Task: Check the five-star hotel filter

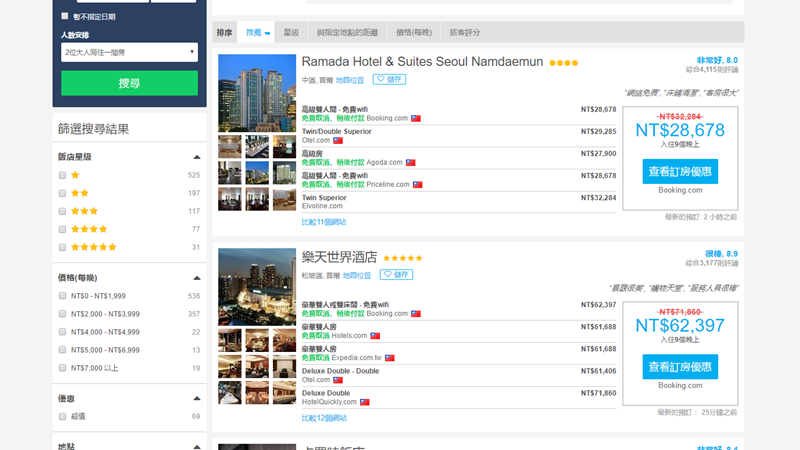Action: [62, 247]
